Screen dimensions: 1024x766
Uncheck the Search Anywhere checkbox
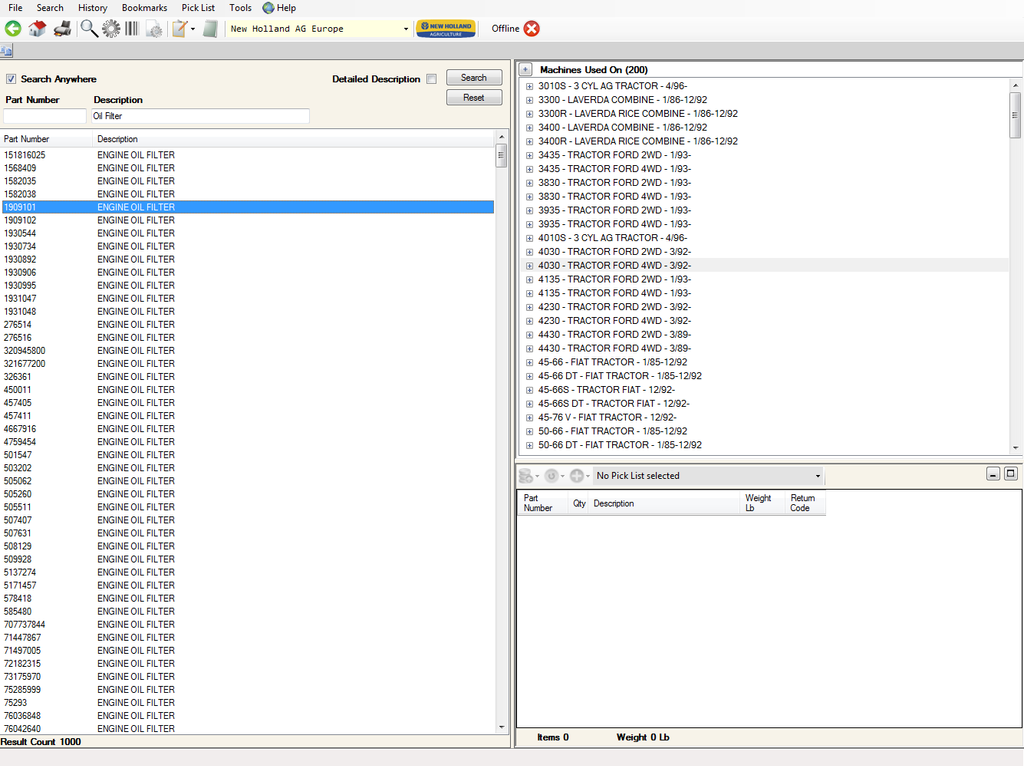pyautogui.click(x=11, y=79)
